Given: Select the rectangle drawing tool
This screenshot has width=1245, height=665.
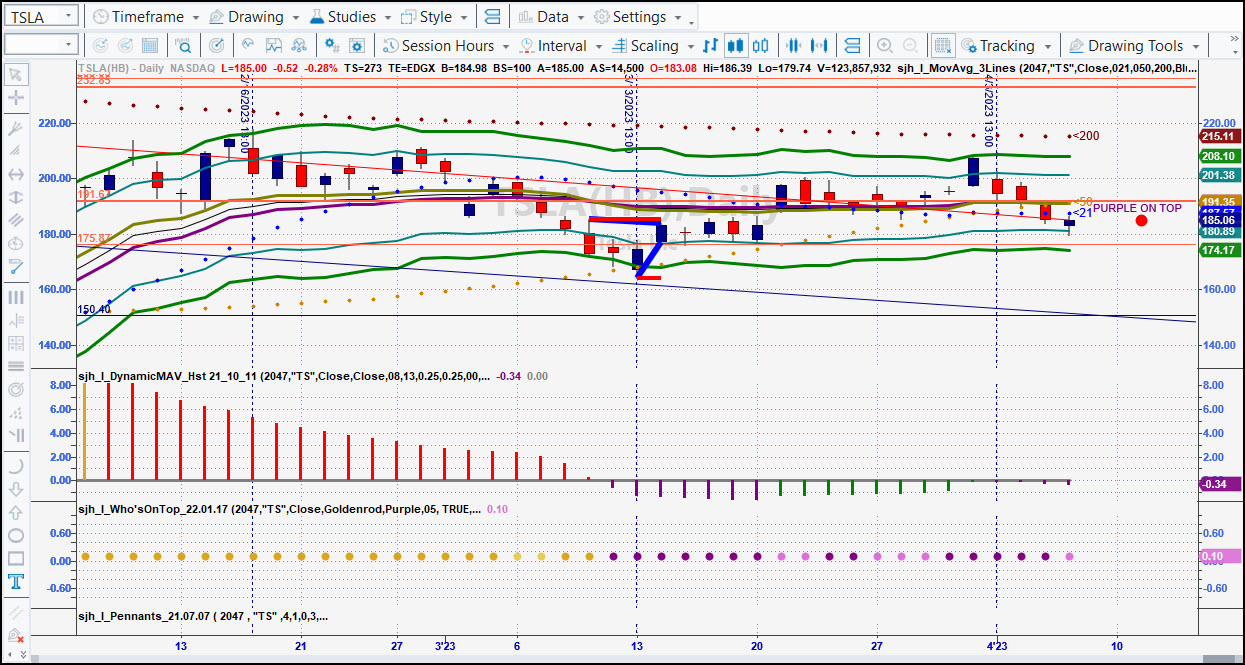Looking at the screenshot, I should coord(16,558).
